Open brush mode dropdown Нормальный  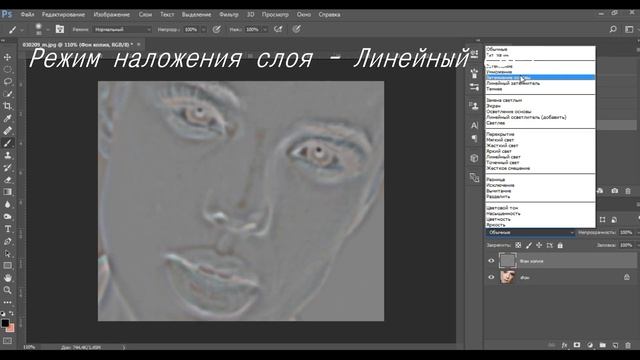pos(122,29)
